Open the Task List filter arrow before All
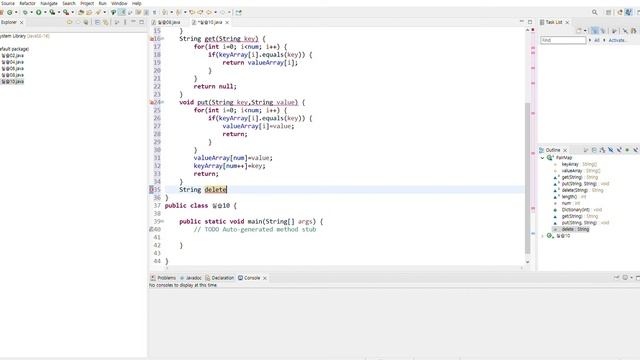The height and width of the screenshot is (360, 640). click(590, 40)
